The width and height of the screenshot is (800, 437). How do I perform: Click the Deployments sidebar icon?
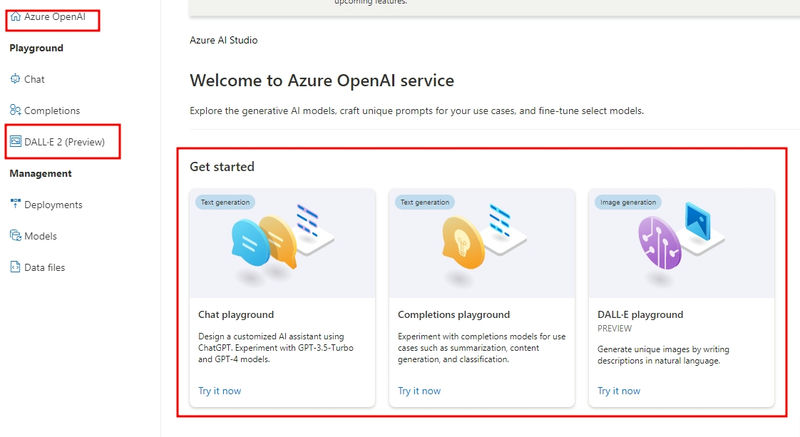point(15,205)
